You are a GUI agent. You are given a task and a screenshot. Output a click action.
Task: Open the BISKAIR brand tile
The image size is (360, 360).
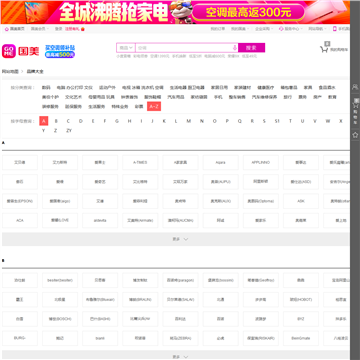[261, 338]
